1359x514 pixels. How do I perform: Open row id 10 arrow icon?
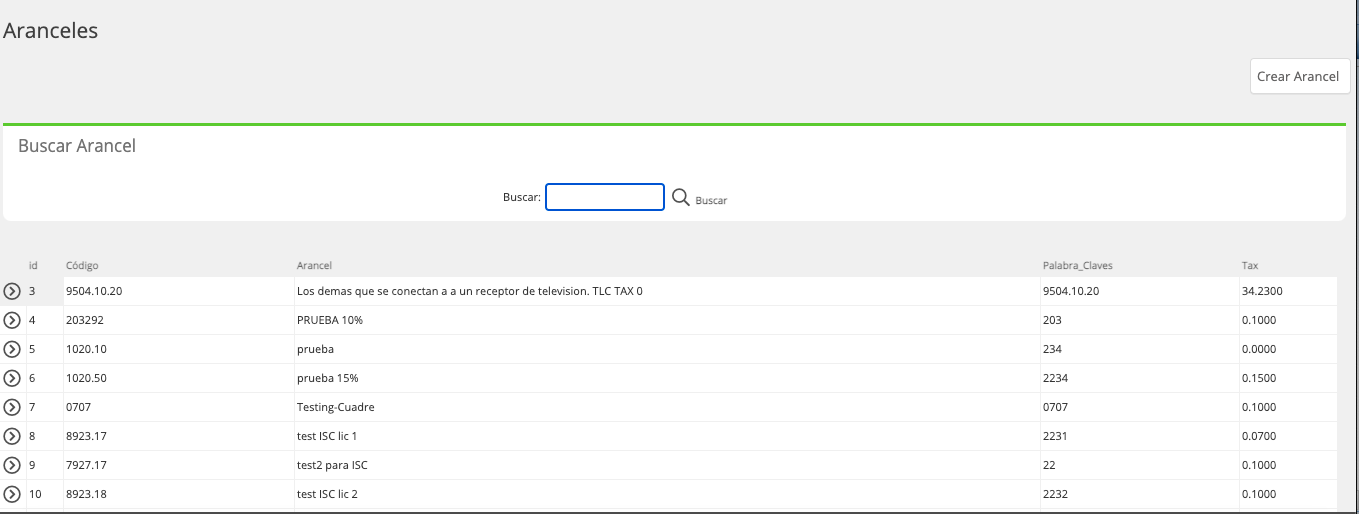pos(12,495)
